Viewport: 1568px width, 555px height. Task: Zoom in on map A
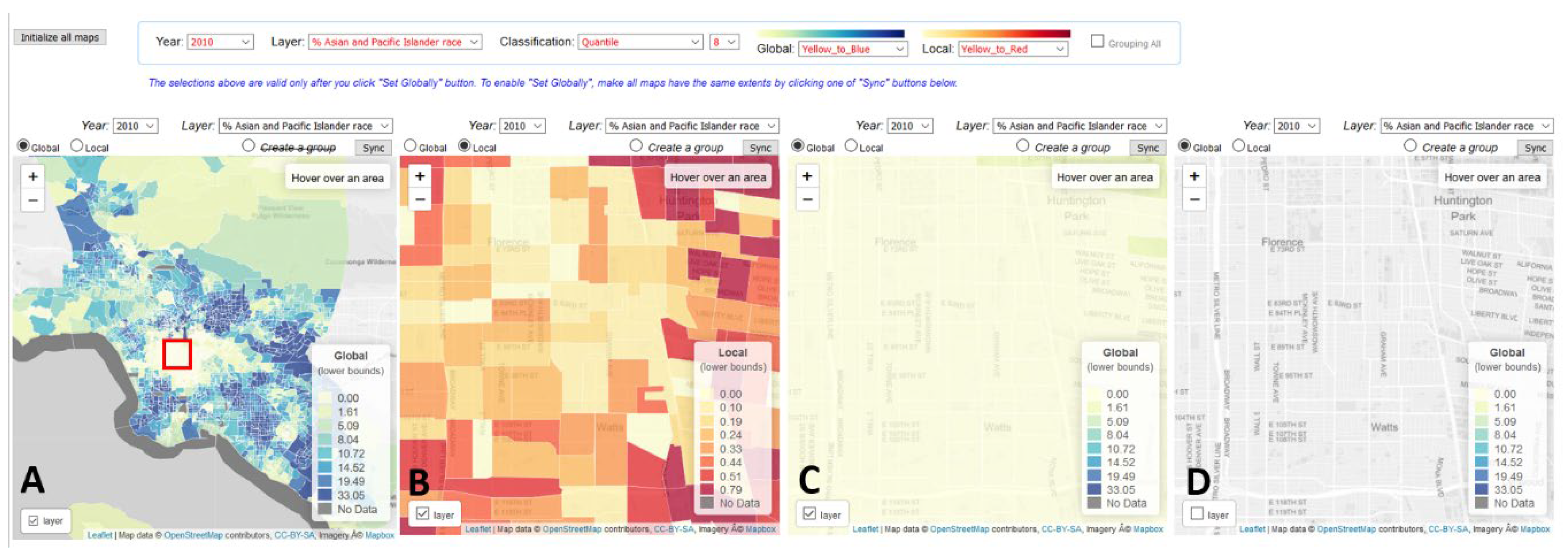tap(33, 177)
